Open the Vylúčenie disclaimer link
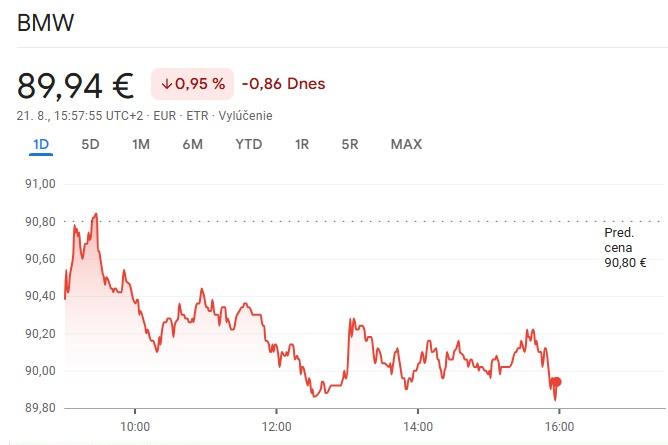668x445 pixels. point(246,116)
